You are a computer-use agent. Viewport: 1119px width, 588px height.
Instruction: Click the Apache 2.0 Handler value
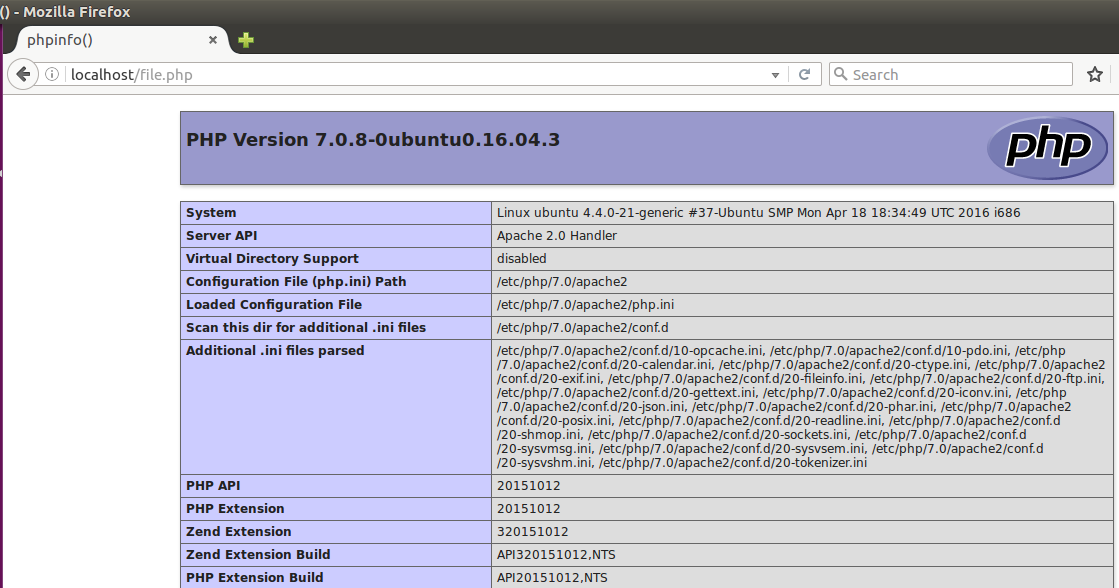557,235
